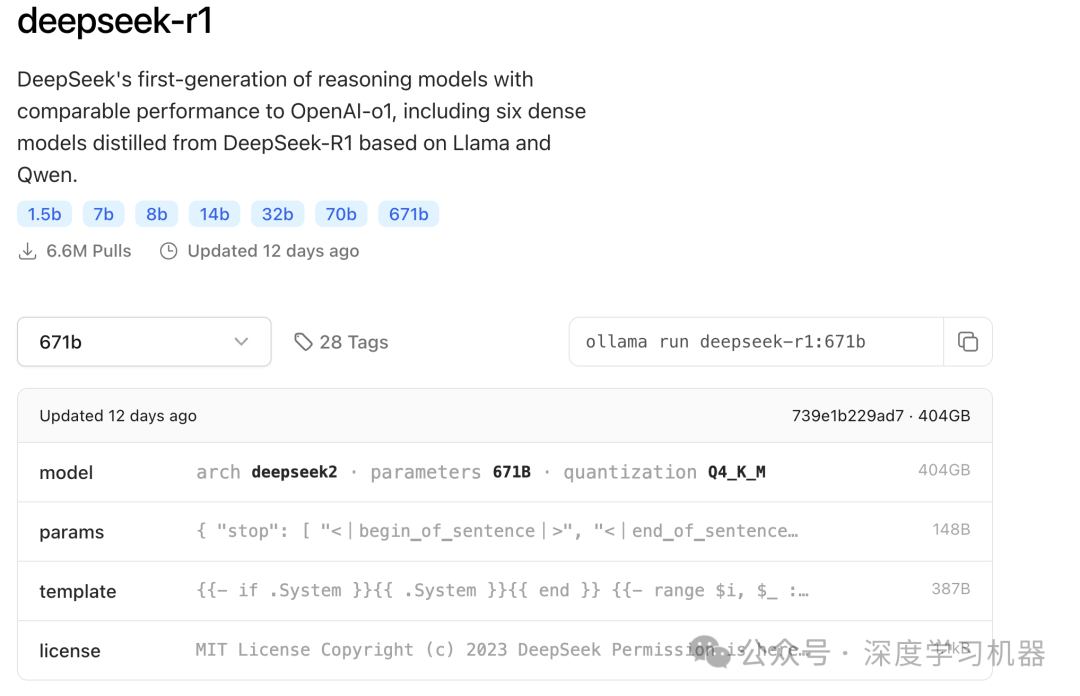
Task: Select the 32b size tag
Action: point(278,214)
